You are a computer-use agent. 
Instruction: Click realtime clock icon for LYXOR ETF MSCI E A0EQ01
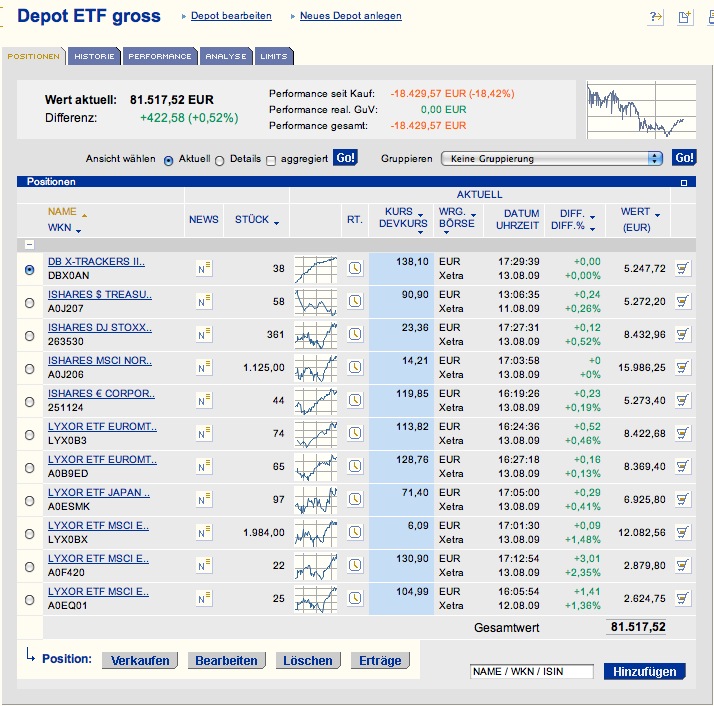355,598
